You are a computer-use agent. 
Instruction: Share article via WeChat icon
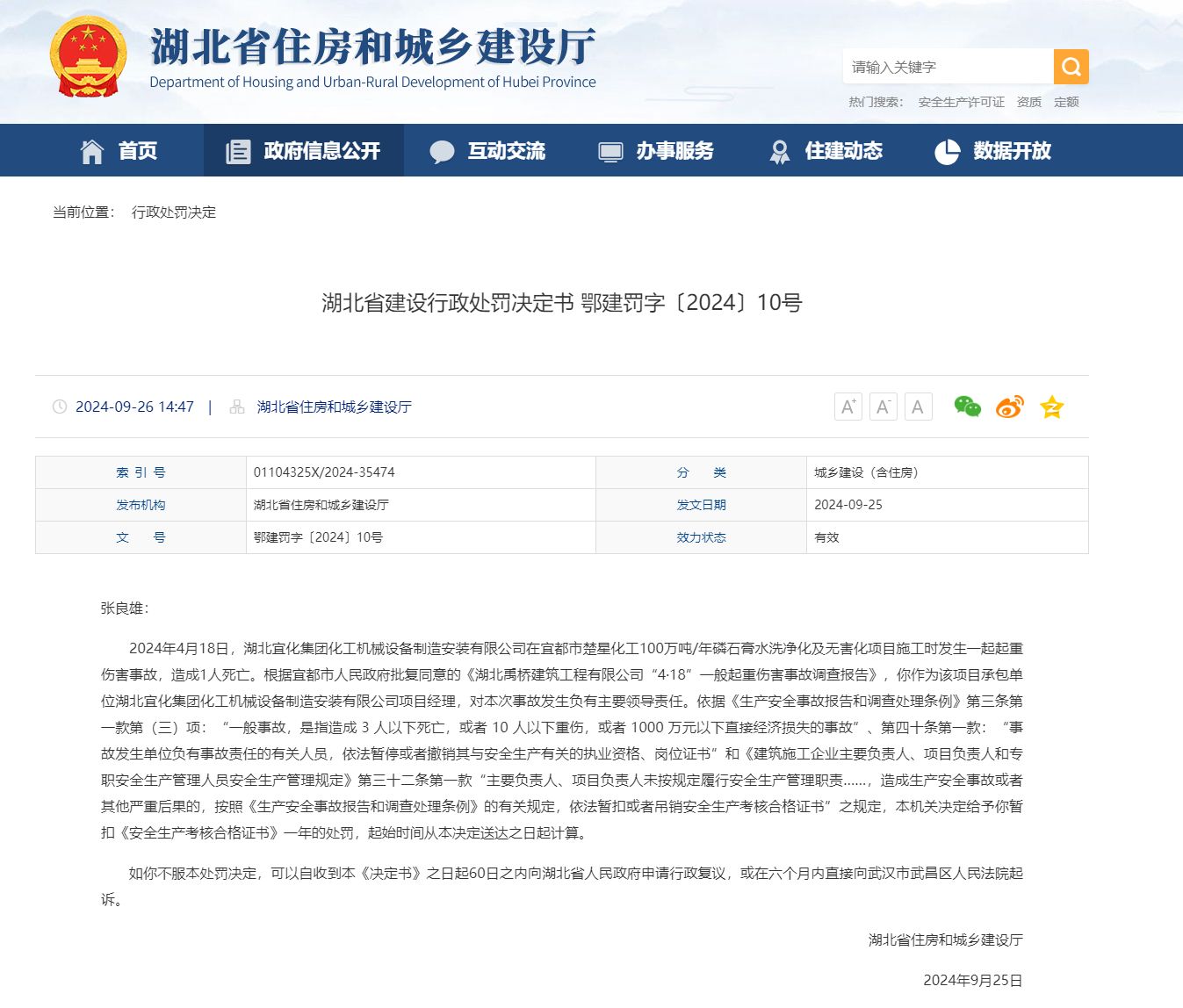click(968, 407)
